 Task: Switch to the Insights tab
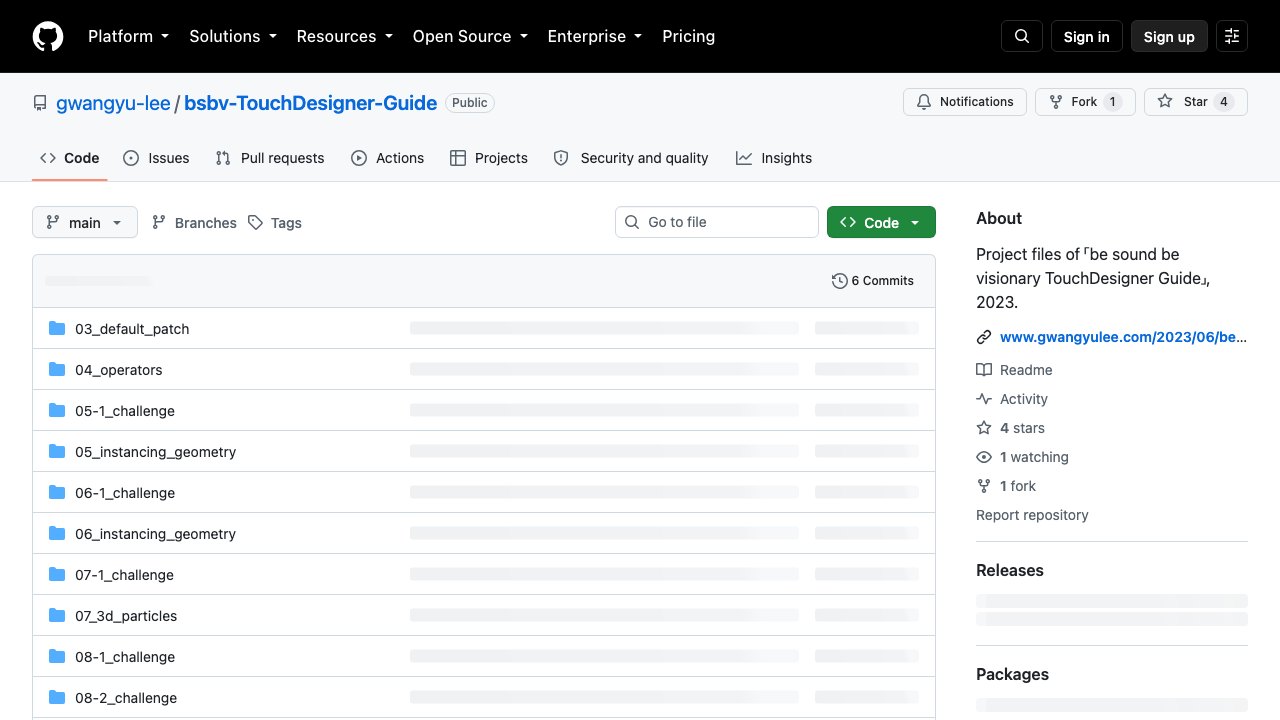(774, 158)
